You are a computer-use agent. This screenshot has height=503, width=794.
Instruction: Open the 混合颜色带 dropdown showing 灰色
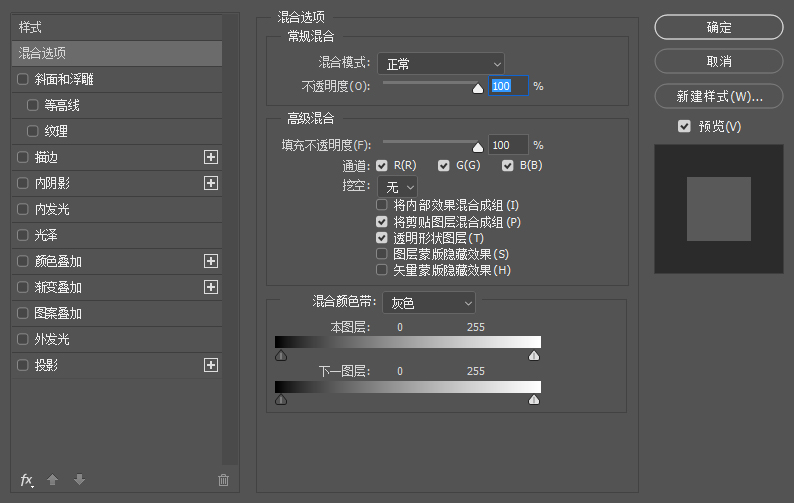[429, 303]
